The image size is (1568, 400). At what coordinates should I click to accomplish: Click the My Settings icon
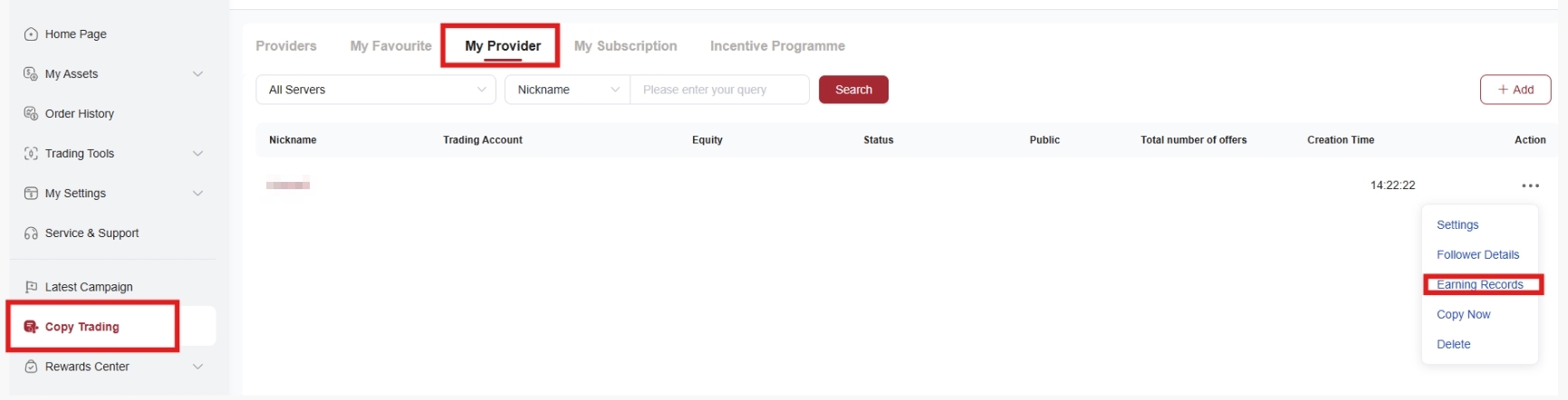31,194
